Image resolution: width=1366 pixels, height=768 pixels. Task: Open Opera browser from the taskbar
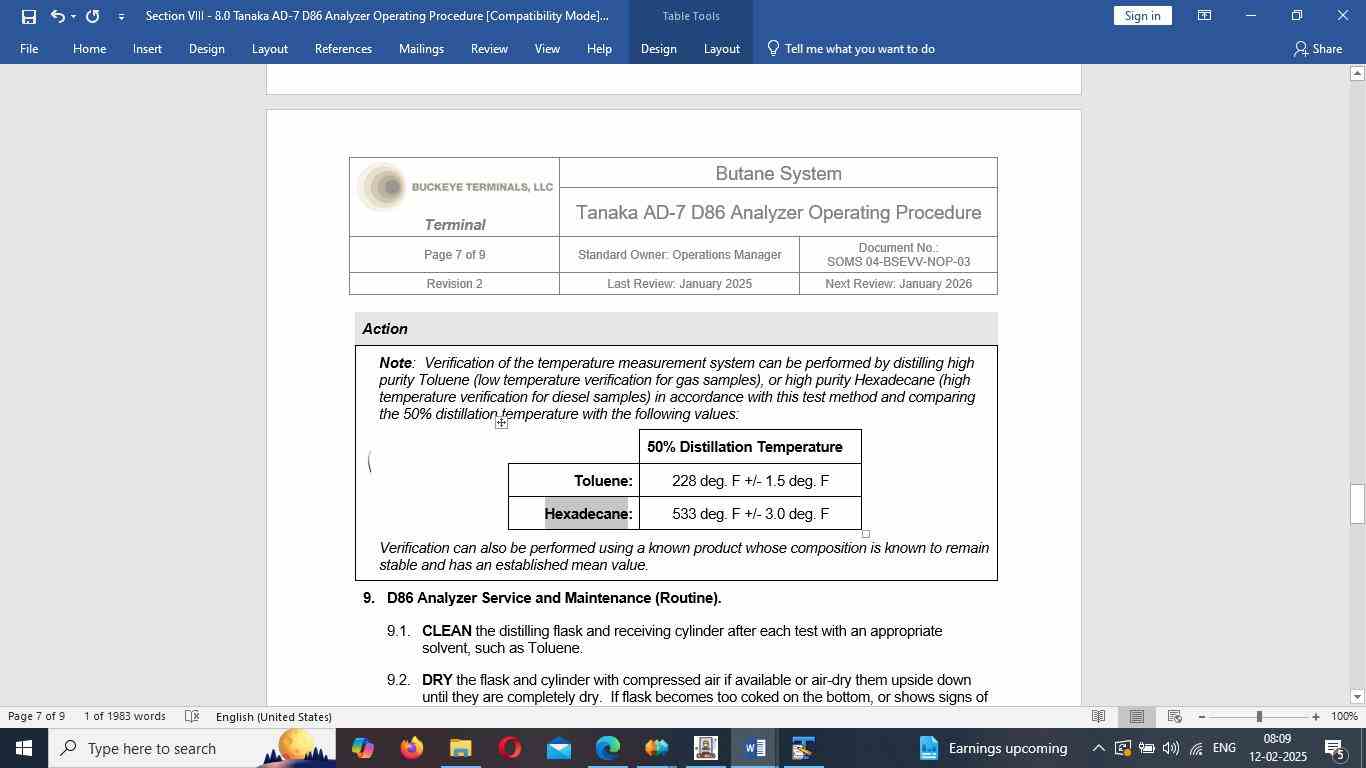(510, 748)
